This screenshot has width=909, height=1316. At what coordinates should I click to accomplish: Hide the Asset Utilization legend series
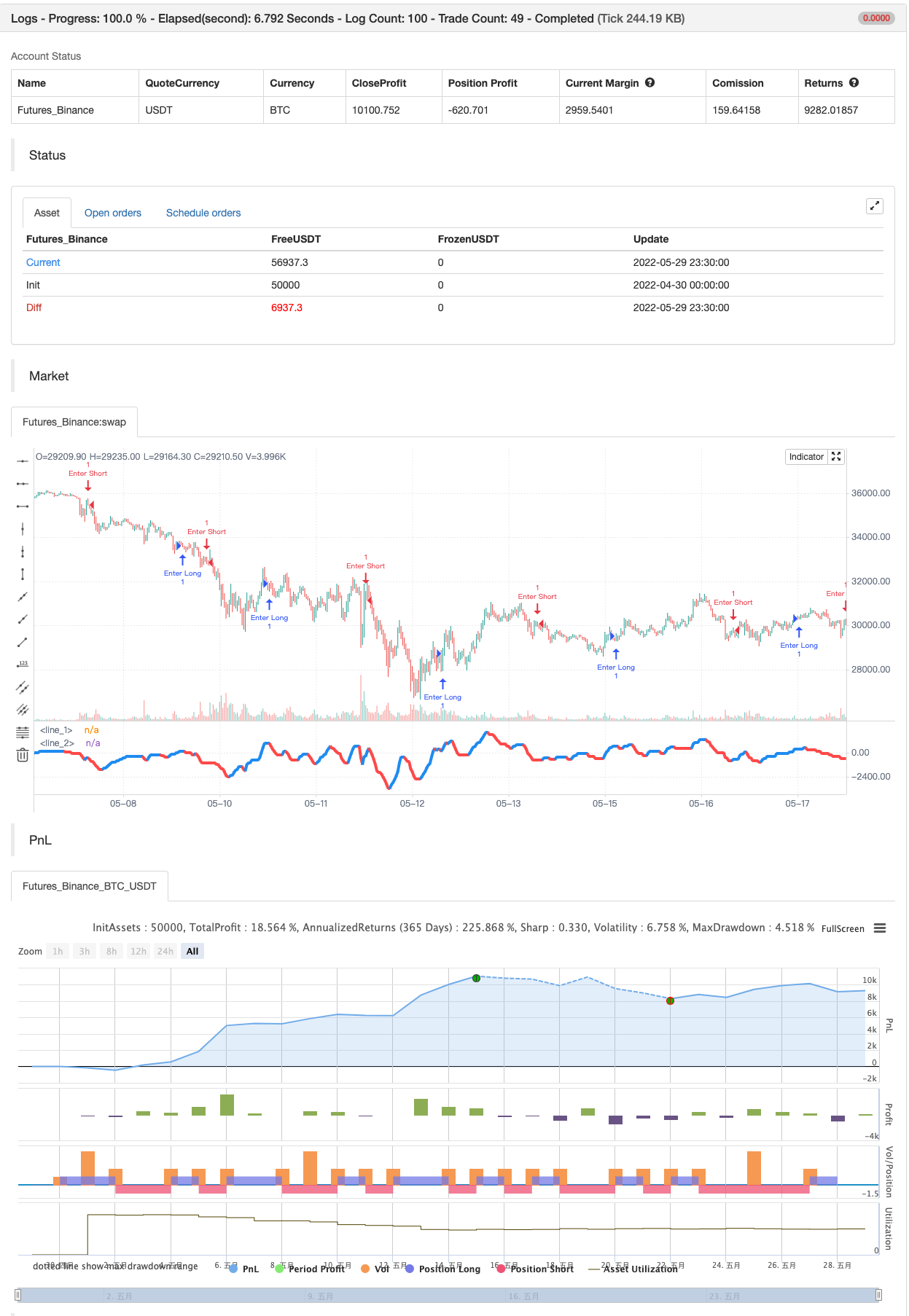(x=633, y=1269)
